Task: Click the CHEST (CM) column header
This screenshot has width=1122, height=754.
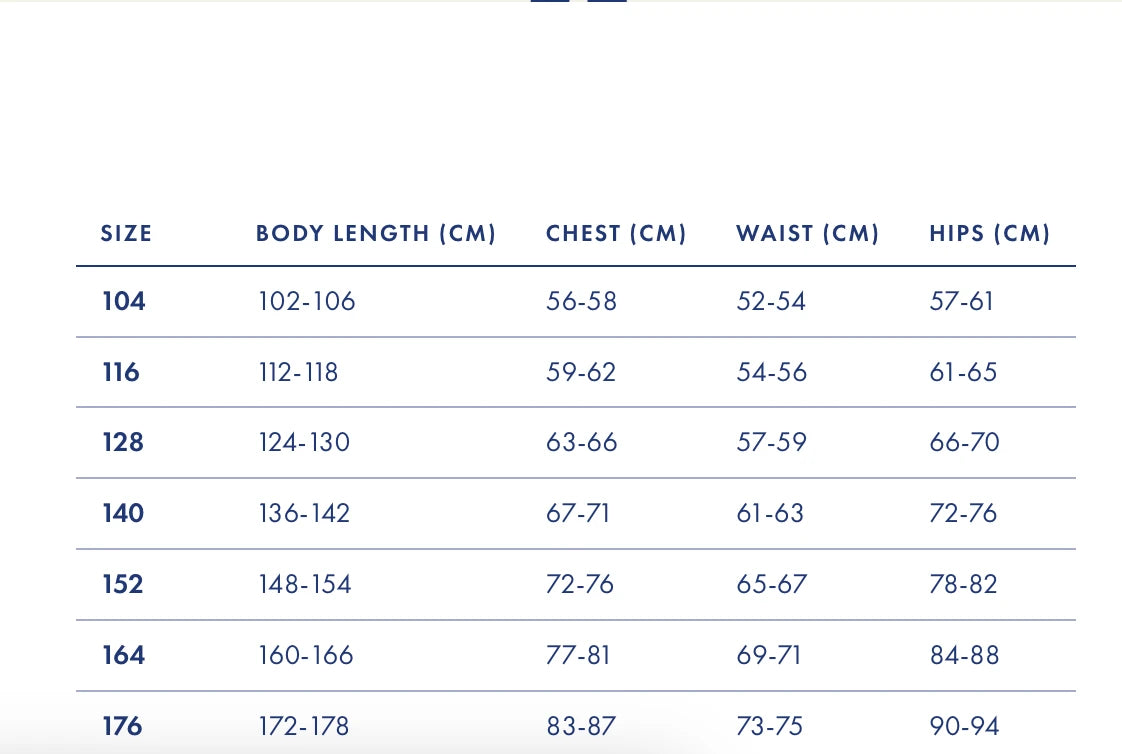Action: pos(616,234)
